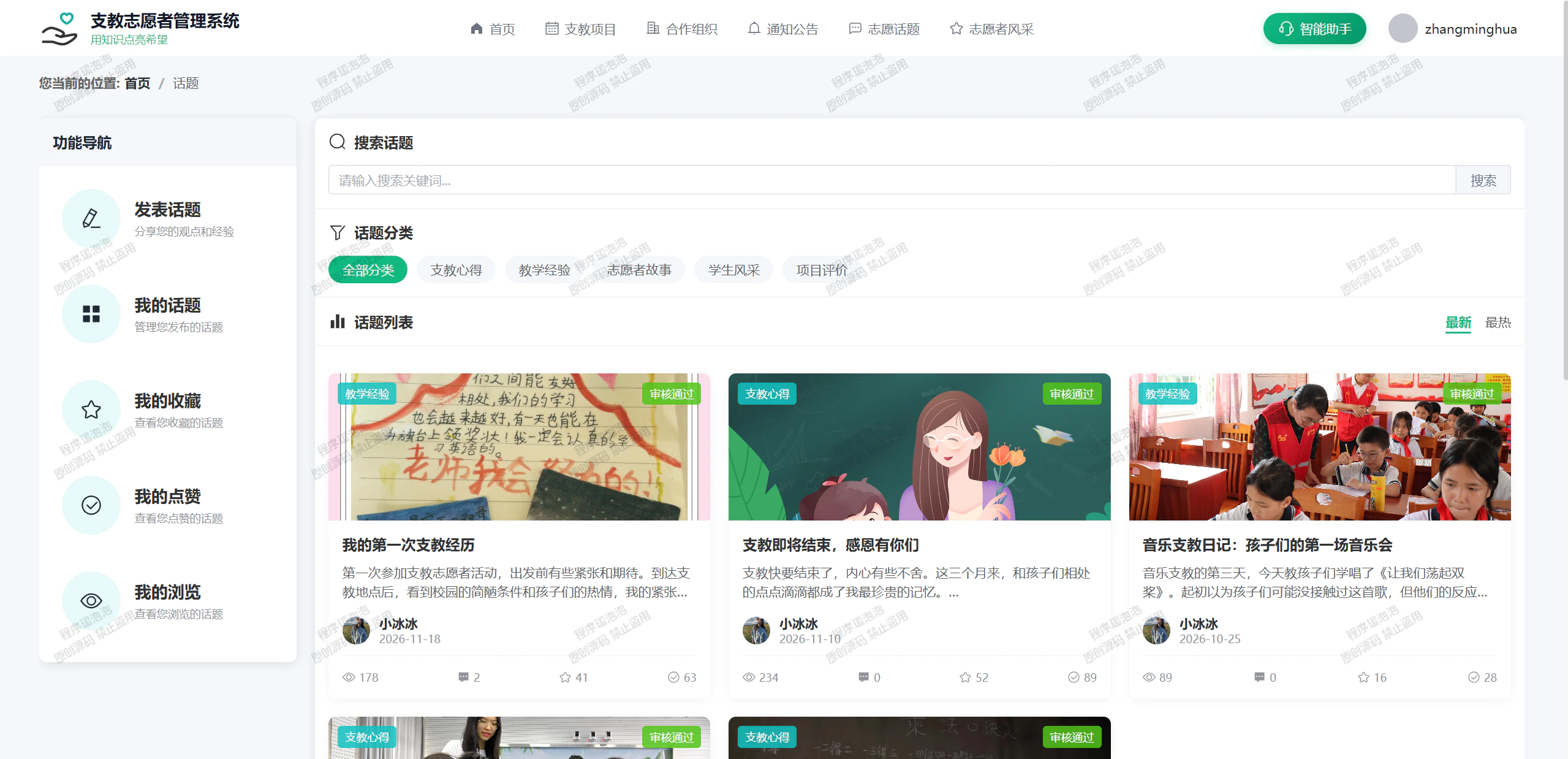Open 志愿话题 in the top navigation

pos(884,29)
